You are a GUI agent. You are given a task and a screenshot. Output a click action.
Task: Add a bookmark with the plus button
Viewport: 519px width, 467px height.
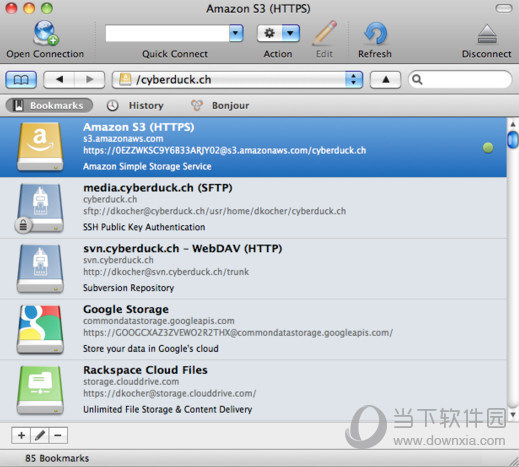tap(21, 435)
